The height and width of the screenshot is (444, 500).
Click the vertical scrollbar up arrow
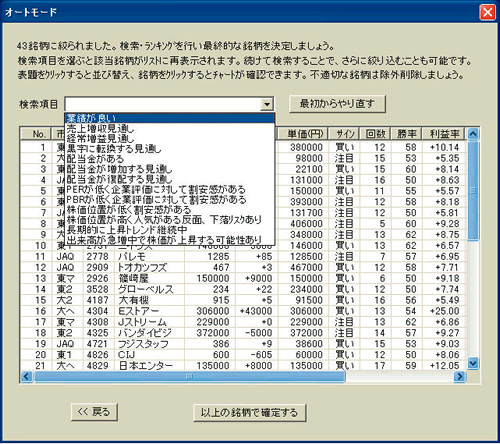click(x=473, y=134)
